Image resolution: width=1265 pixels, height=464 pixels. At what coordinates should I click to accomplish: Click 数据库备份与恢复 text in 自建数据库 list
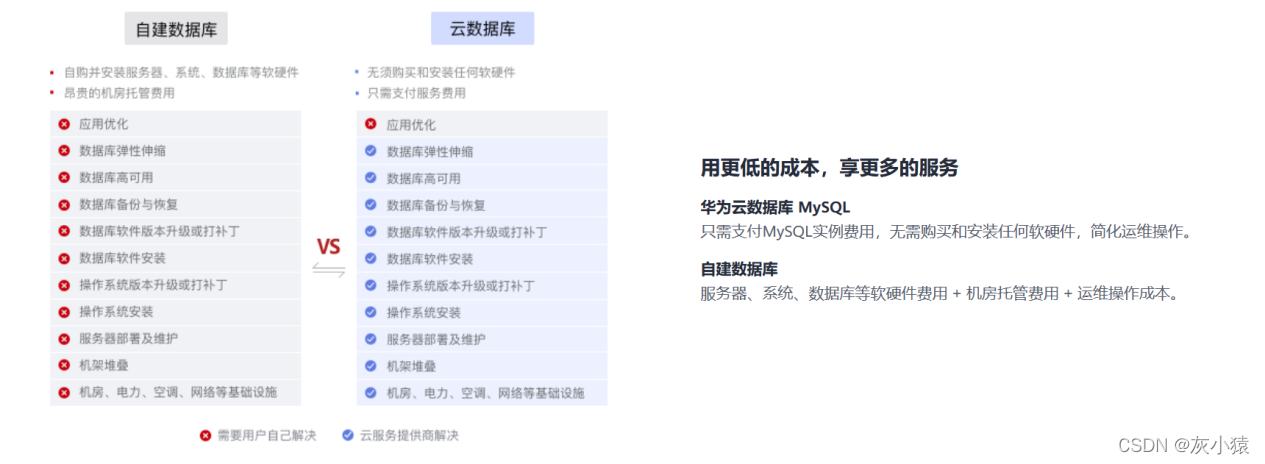129,204
